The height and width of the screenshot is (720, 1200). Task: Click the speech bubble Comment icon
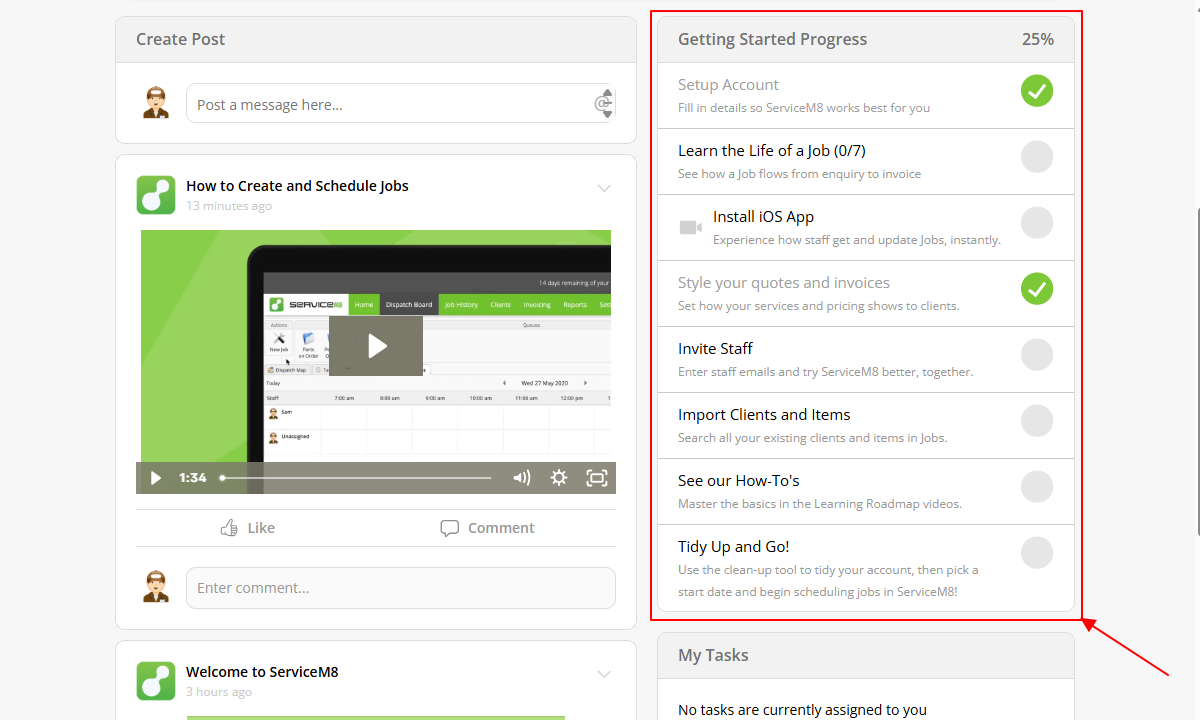coord(450,528)
